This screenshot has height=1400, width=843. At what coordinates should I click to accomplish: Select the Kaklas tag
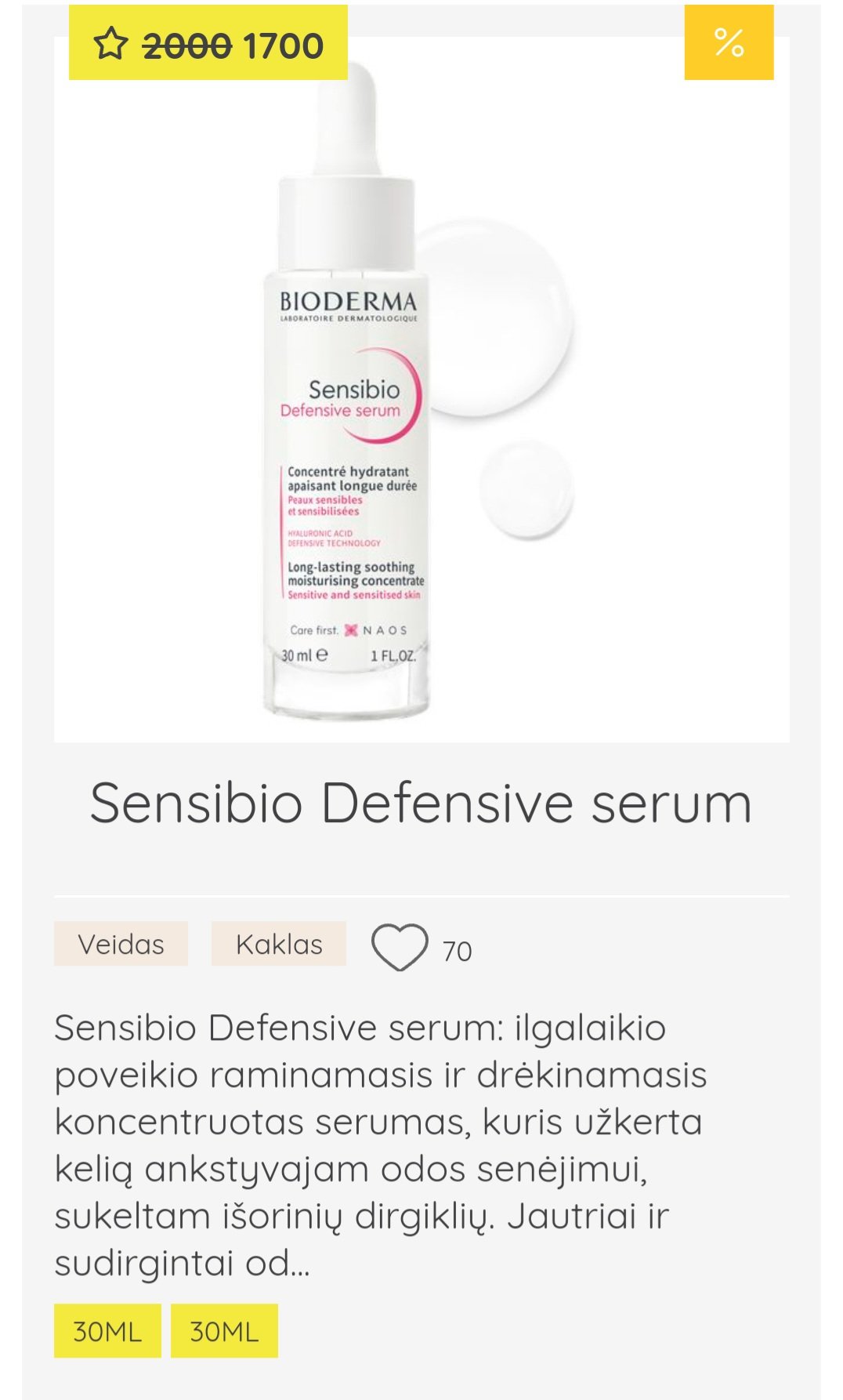click(279, 944)
